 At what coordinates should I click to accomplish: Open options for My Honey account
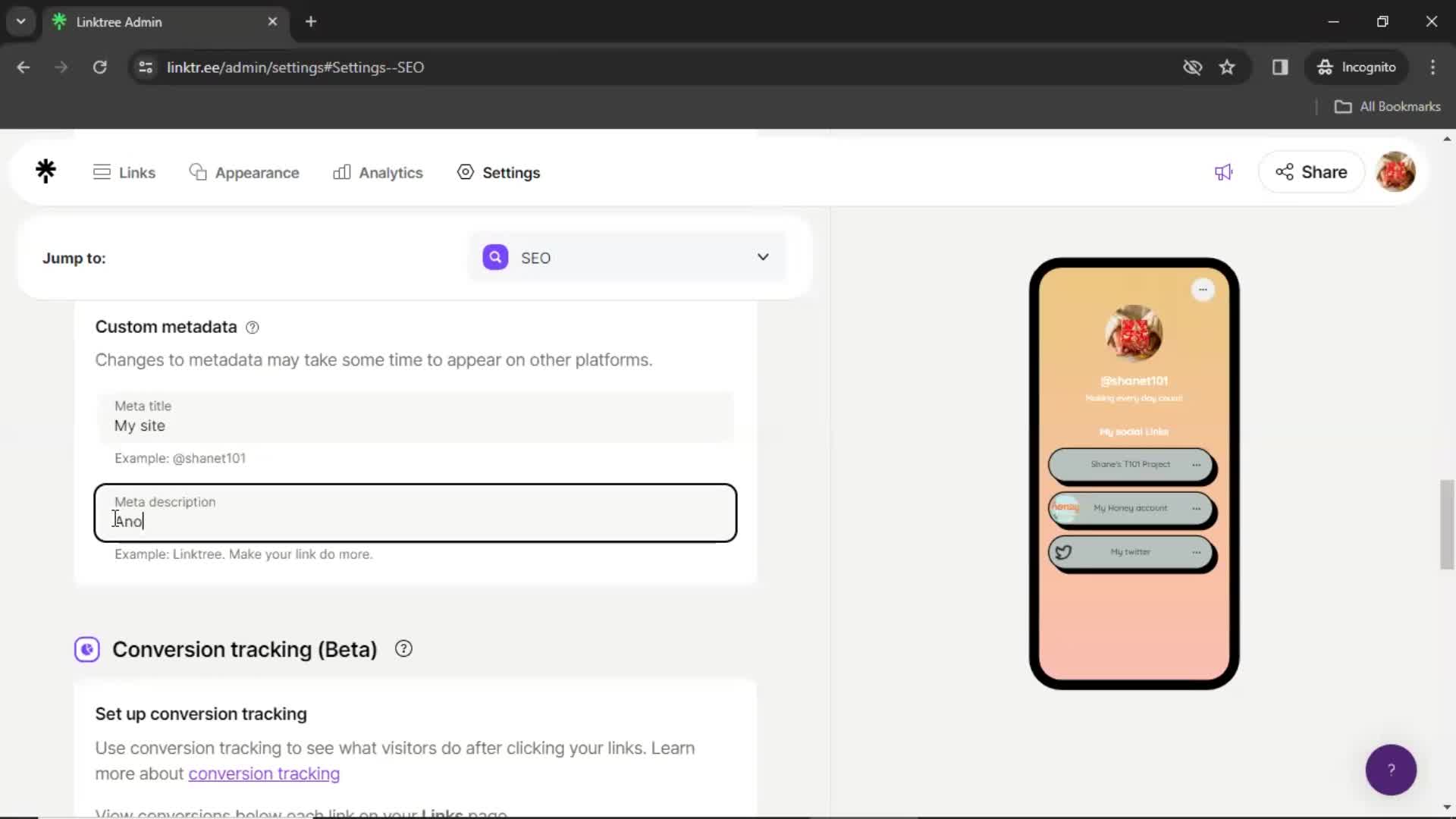coord(1196,508)
